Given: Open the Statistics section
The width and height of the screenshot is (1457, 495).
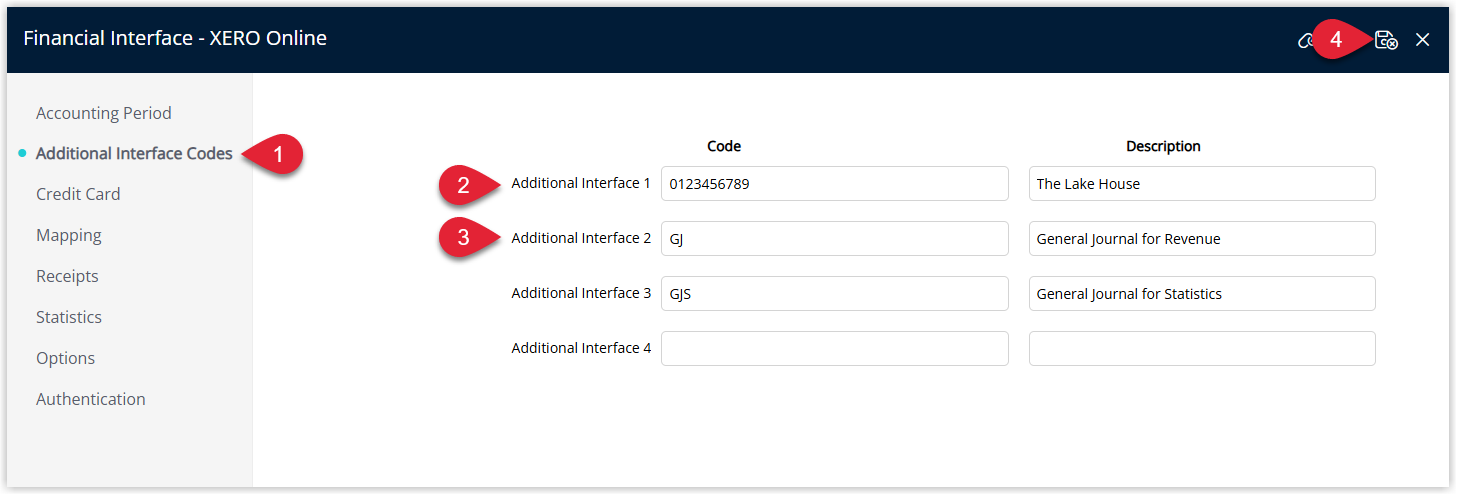Looking at the screenshot, I should (x=69, y=317).
